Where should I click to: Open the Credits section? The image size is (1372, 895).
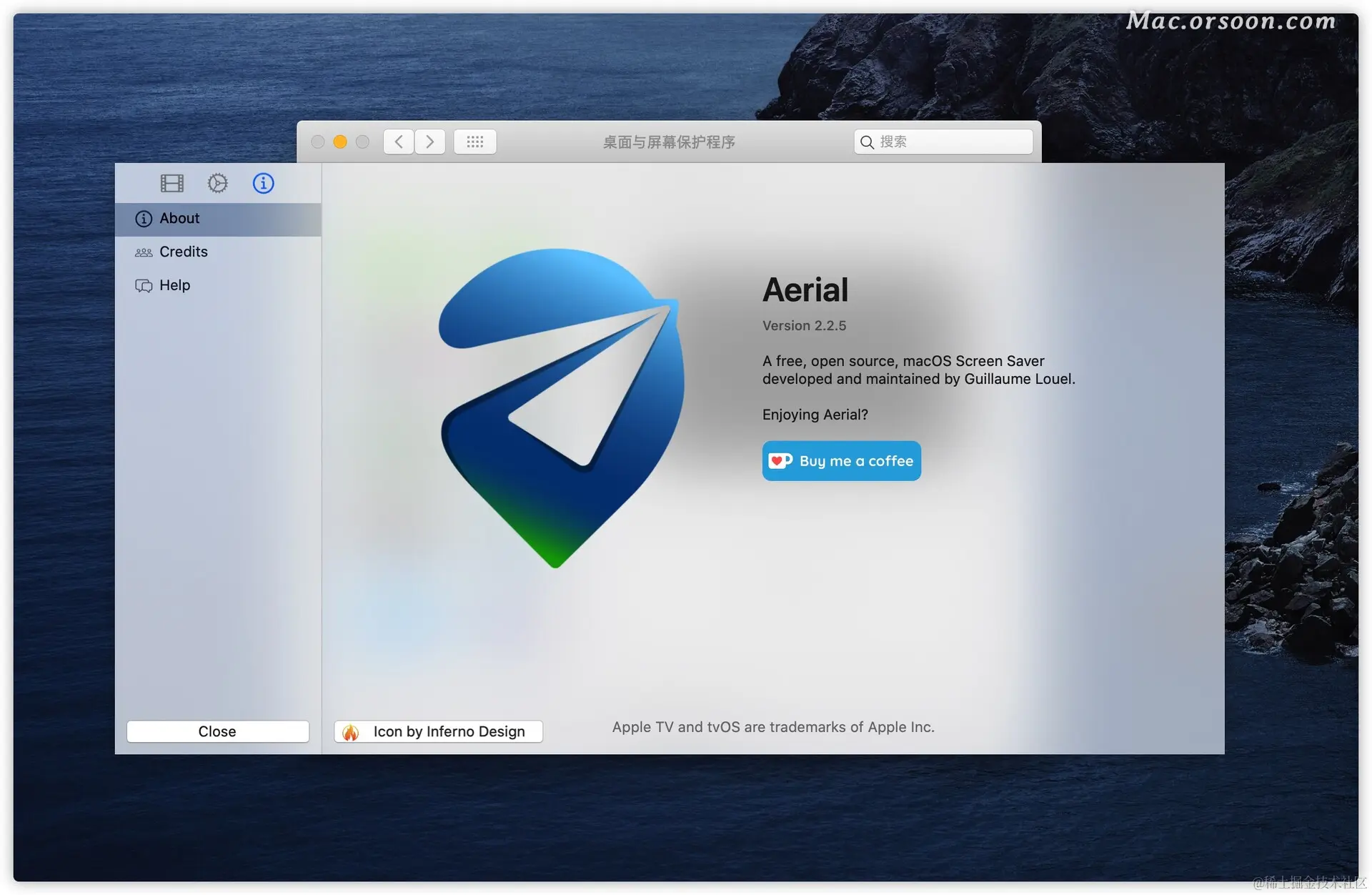pos(183,252)
